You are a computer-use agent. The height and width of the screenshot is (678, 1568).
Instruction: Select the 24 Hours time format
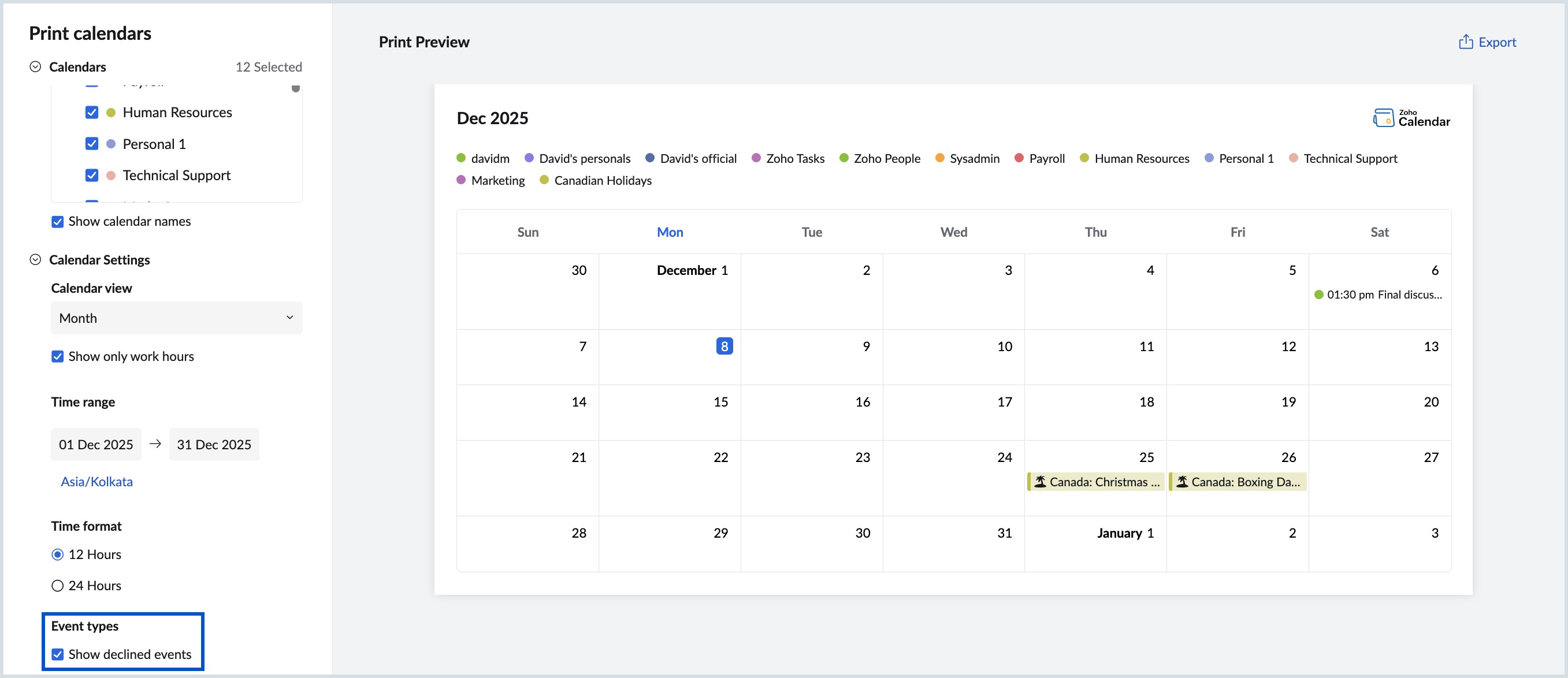(x=57, y=586)
